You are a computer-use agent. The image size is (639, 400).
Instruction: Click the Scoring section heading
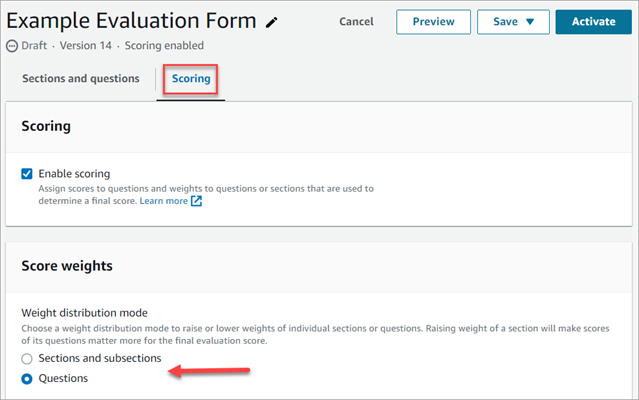(46, 127)
